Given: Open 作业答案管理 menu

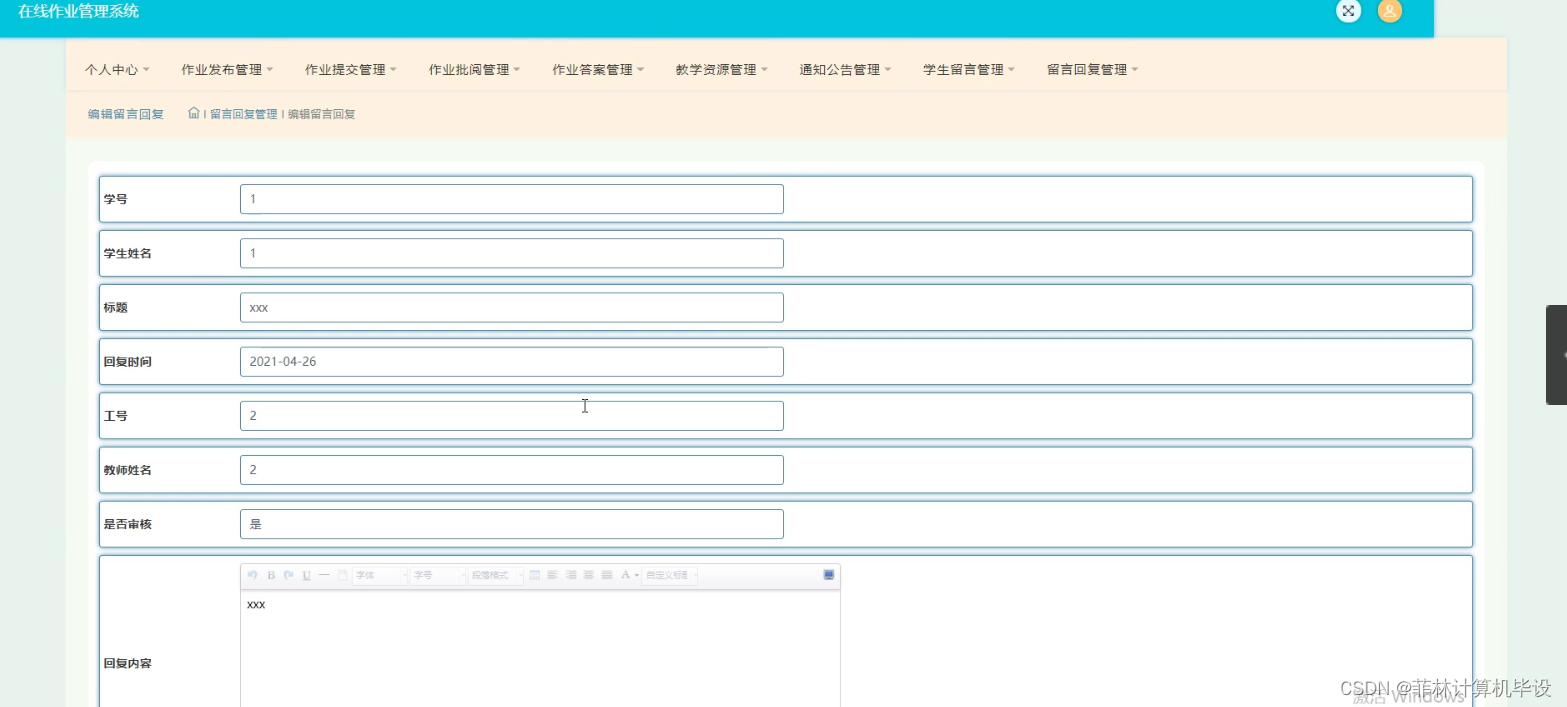Looking at the screenshot, I should tap(598, 70).
